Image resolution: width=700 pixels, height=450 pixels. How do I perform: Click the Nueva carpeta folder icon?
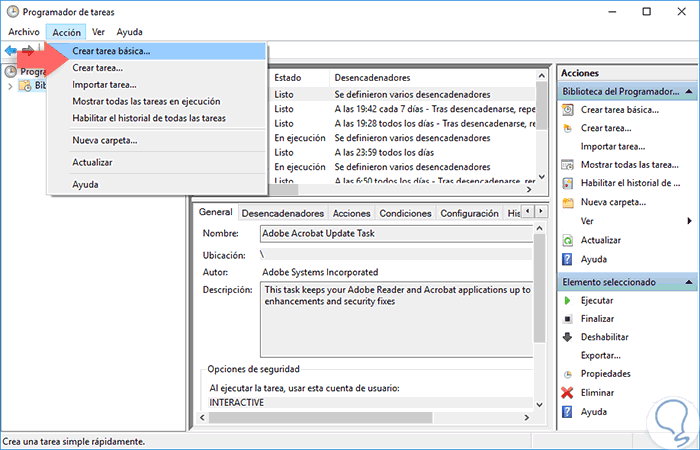pyautogui.click(x=567, y=203)
